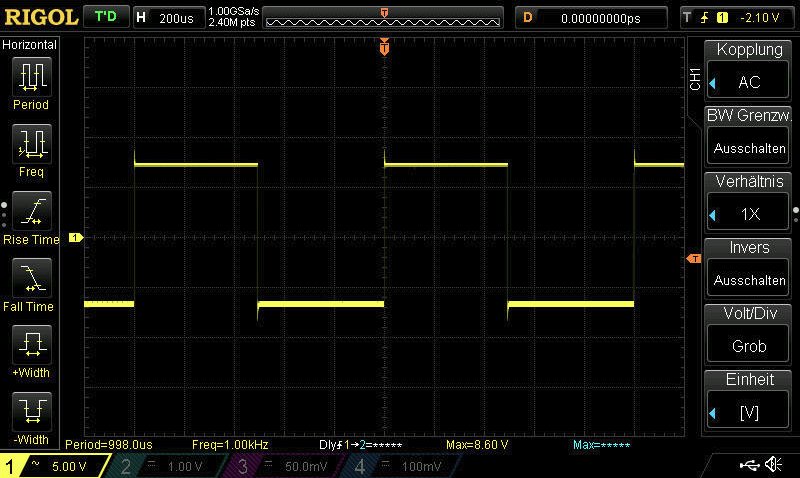Click the Dly 1→2 measurement readout
Image resolution: width=800 pixels, height=478 pixels.
pos(360,444)
